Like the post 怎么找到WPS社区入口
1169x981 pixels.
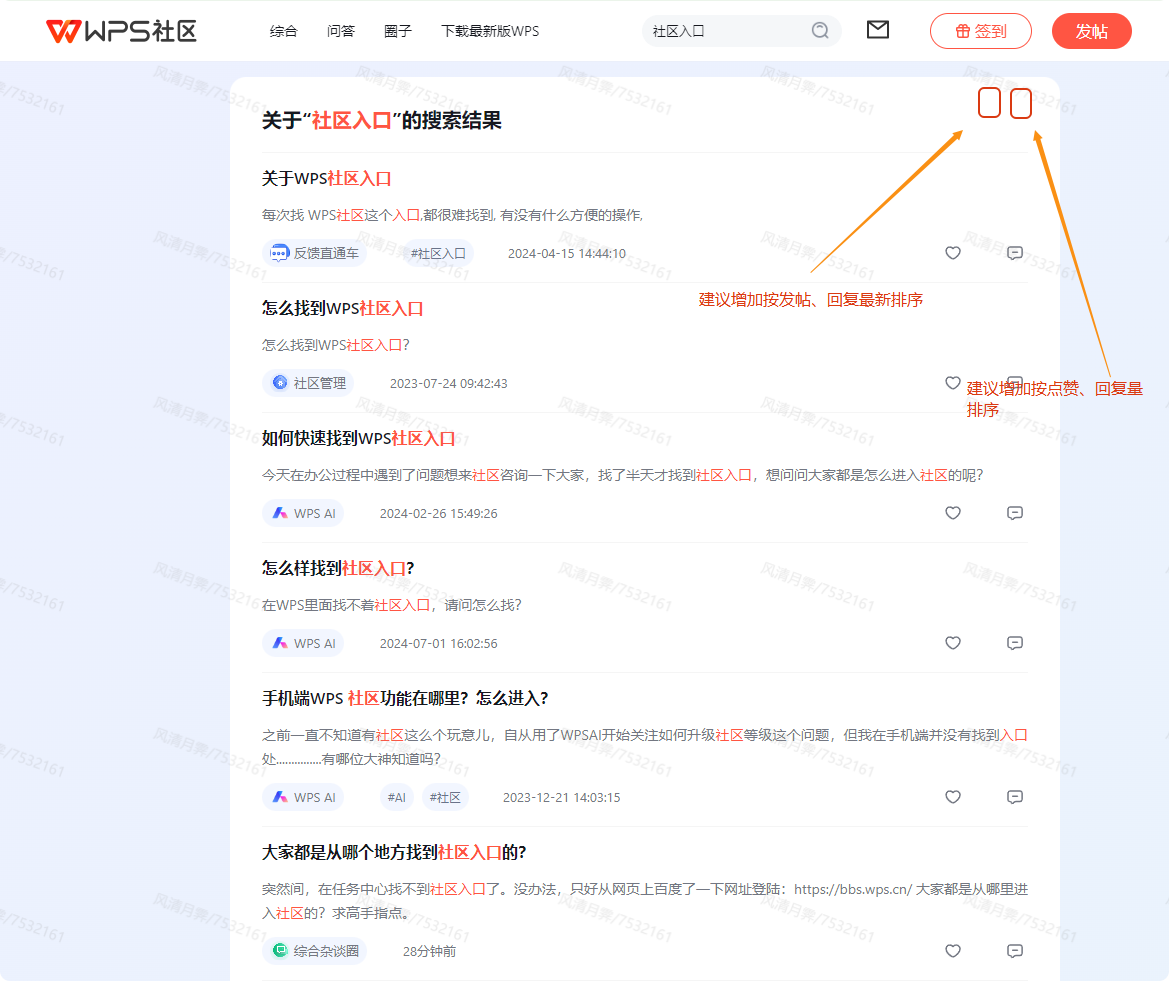953,383
